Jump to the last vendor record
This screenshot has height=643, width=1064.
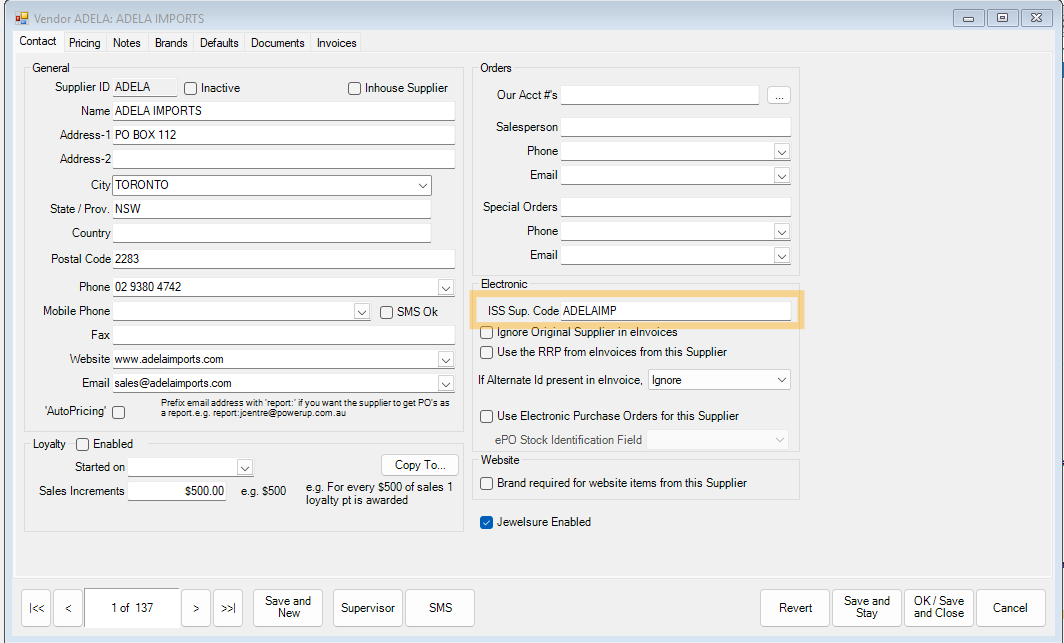(x=228, y=608)
